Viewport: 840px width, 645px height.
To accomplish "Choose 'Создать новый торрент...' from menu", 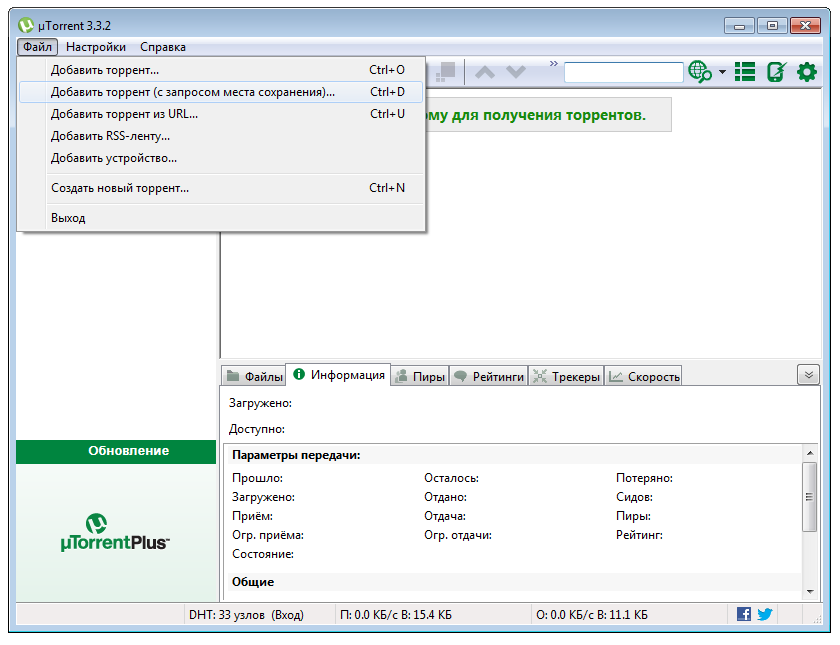I will tap(120, 188).
